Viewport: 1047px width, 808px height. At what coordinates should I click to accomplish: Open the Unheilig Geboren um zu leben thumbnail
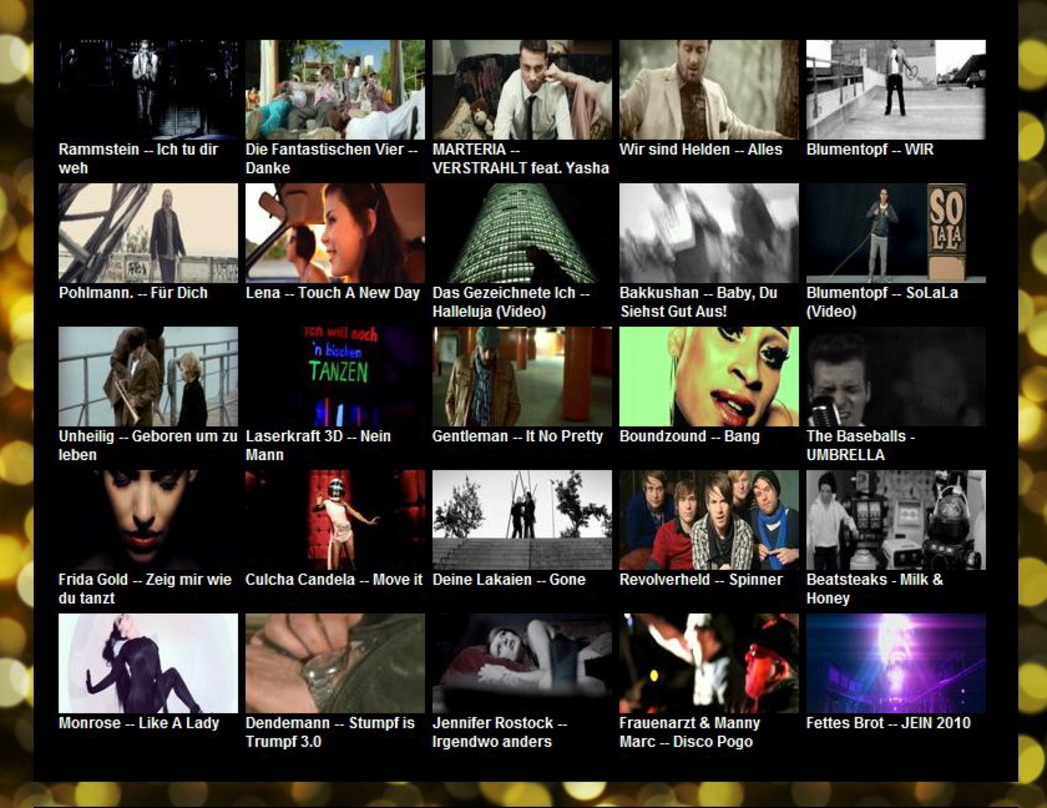tap(148, 377)
